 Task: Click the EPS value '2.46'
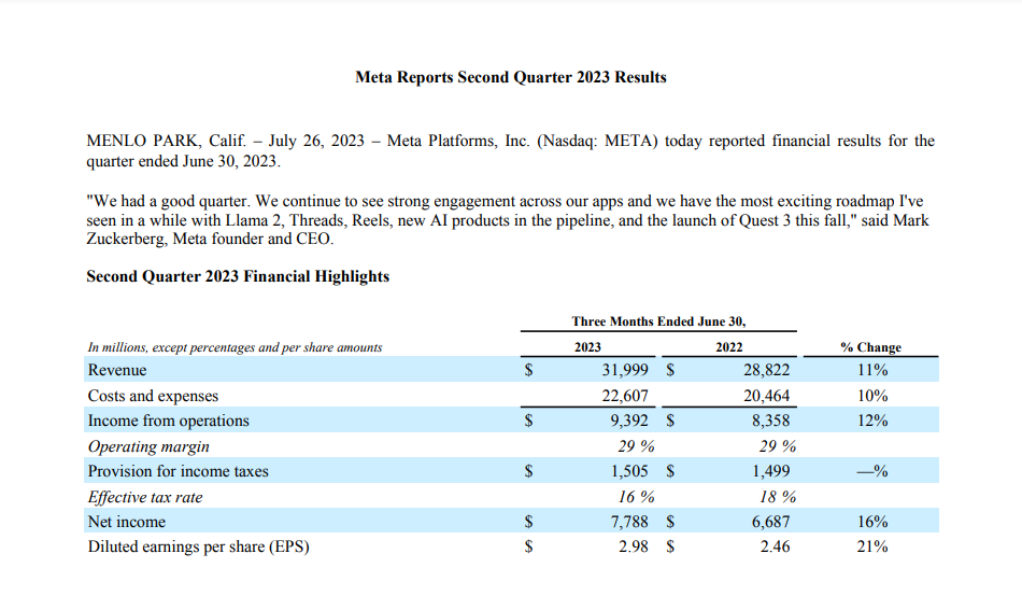(775, 546)
